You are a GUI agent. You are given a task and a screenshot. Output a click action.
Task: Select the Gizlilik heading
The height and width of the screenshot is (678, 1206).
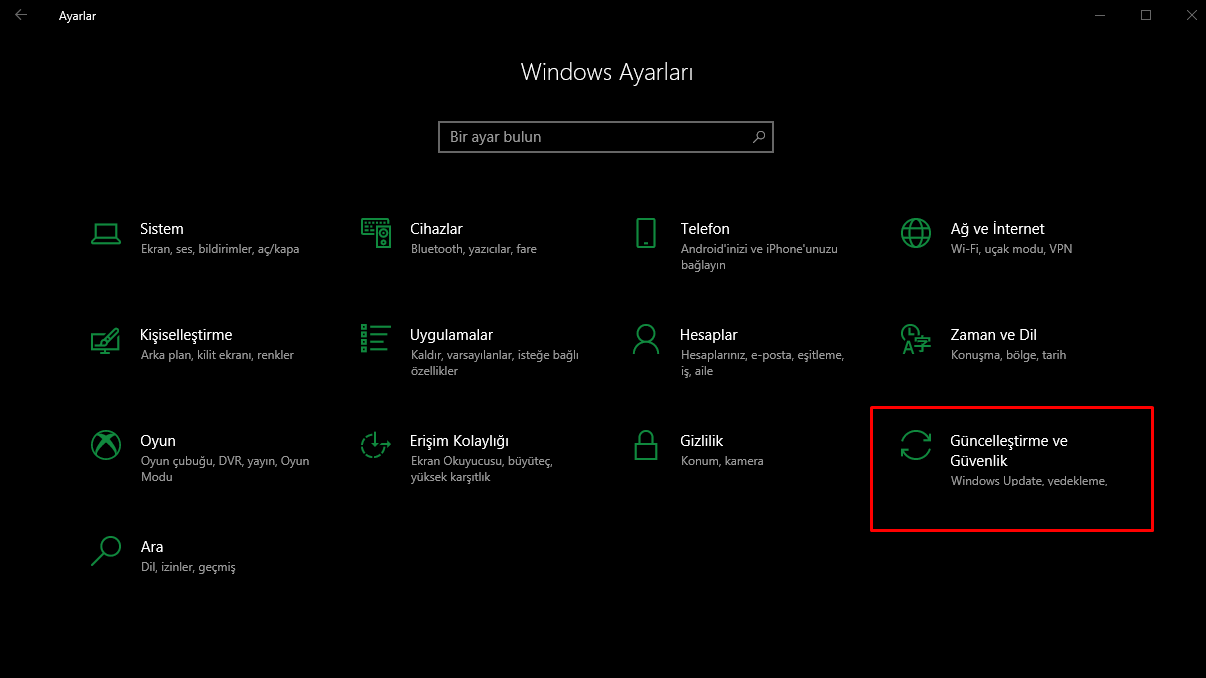pos(702,441)
